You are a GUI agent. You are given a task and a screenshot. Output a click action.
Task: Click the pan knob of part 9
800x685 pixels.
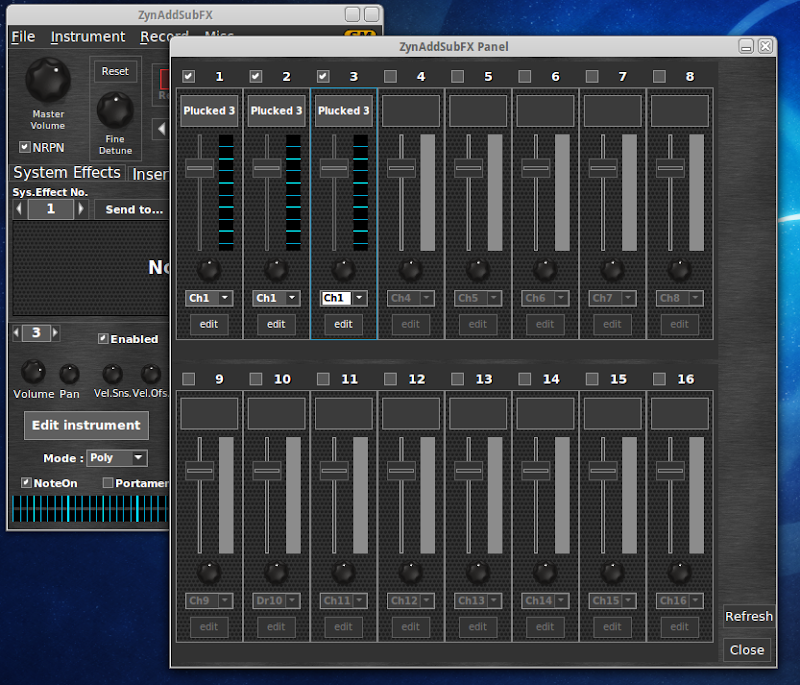point(209,572)
